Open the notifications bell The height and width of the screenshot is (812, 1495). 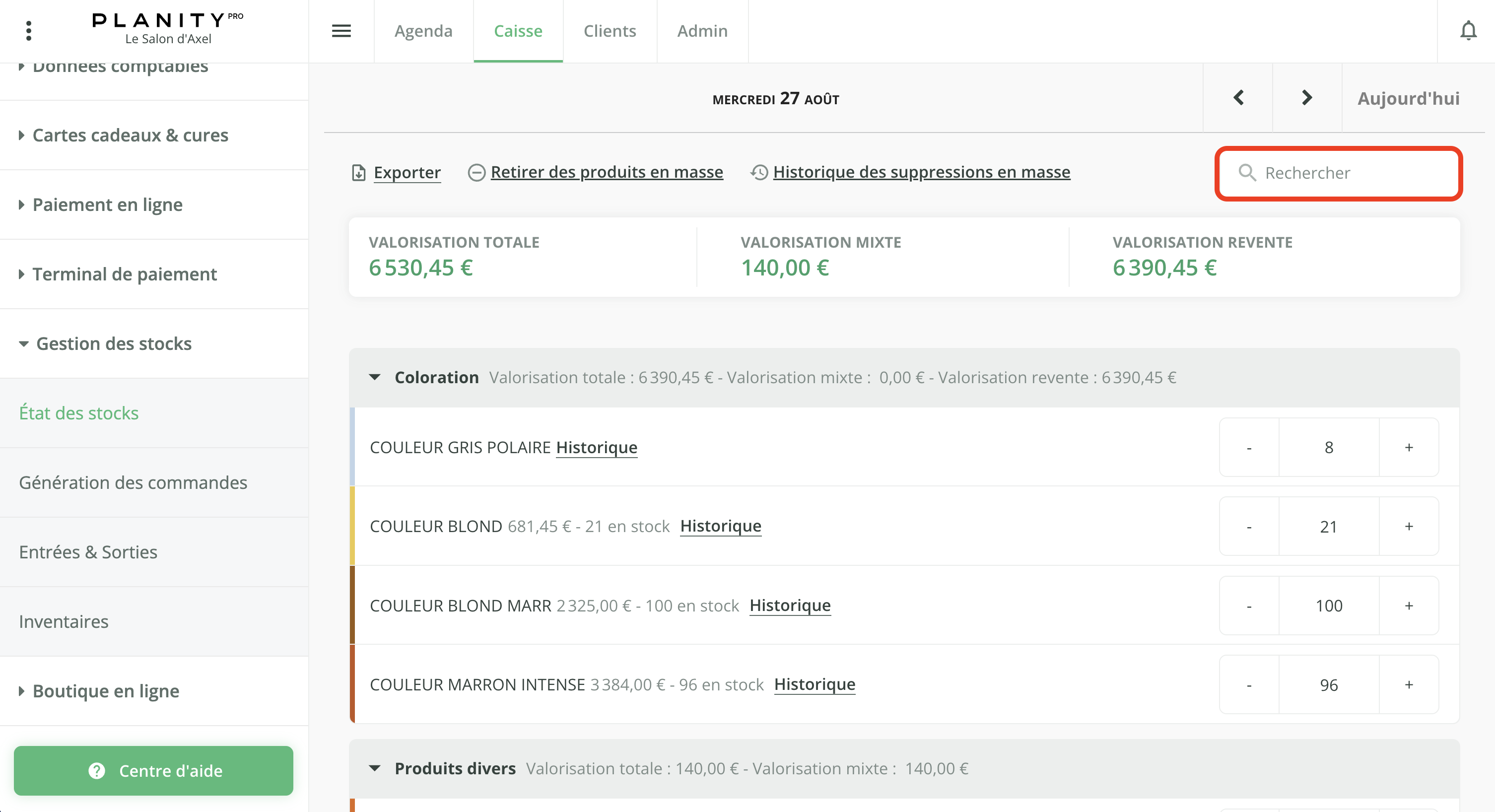[1468, 31]
